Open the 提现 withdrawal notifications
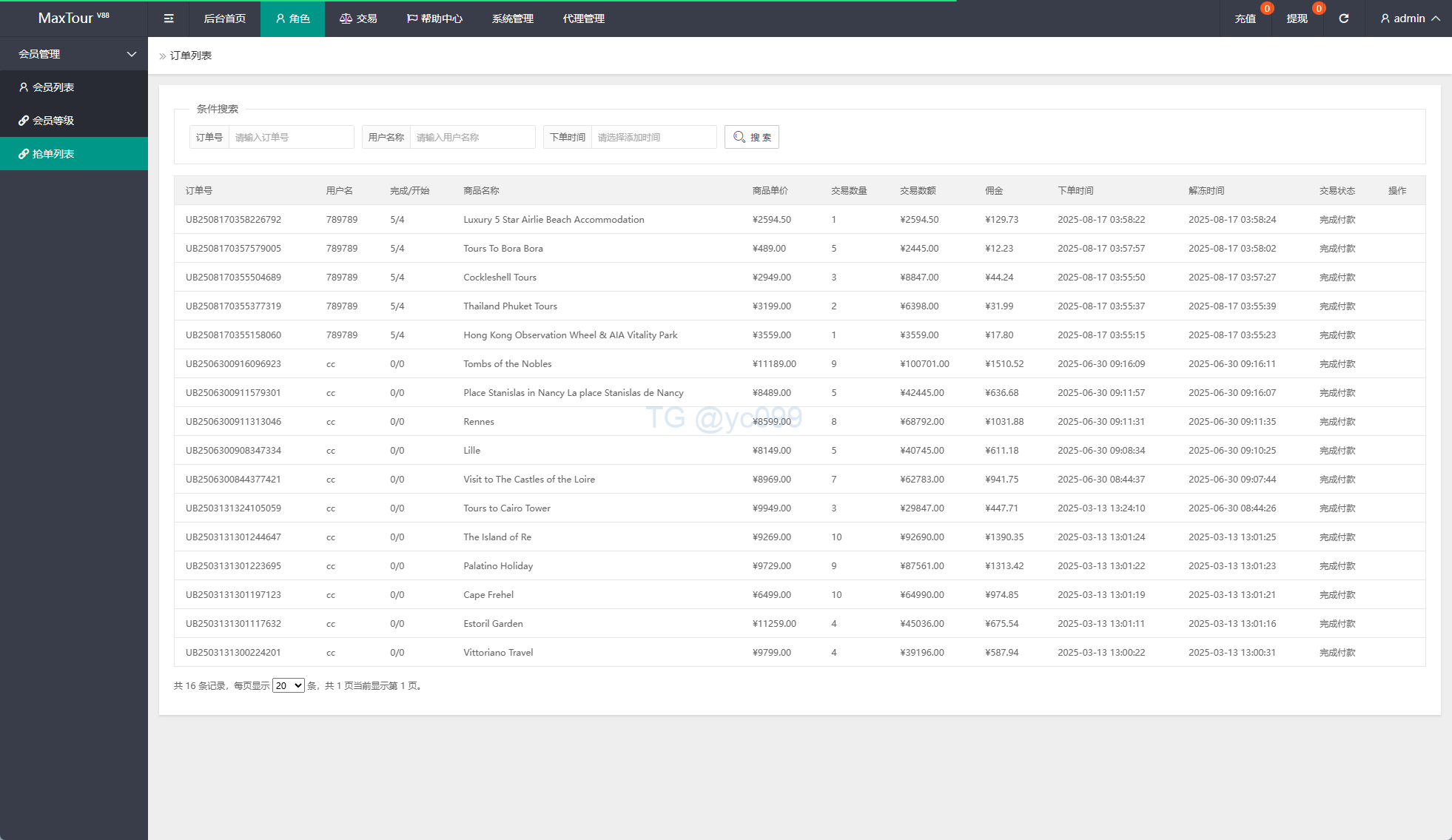1452x840 pixels. [1297, 19]
